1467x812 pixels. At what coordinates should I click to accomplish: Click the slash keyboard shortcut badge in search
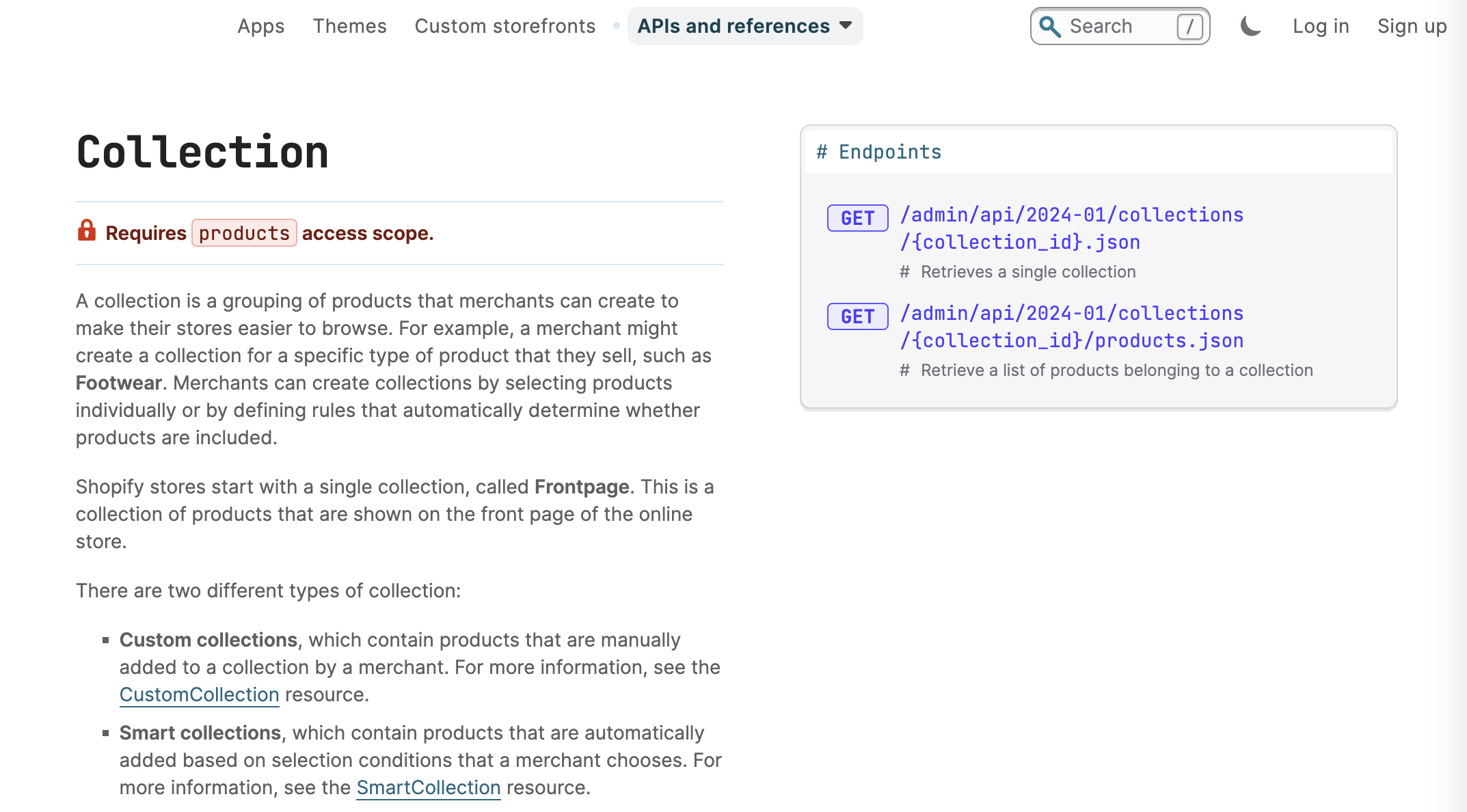[1190, 26]
